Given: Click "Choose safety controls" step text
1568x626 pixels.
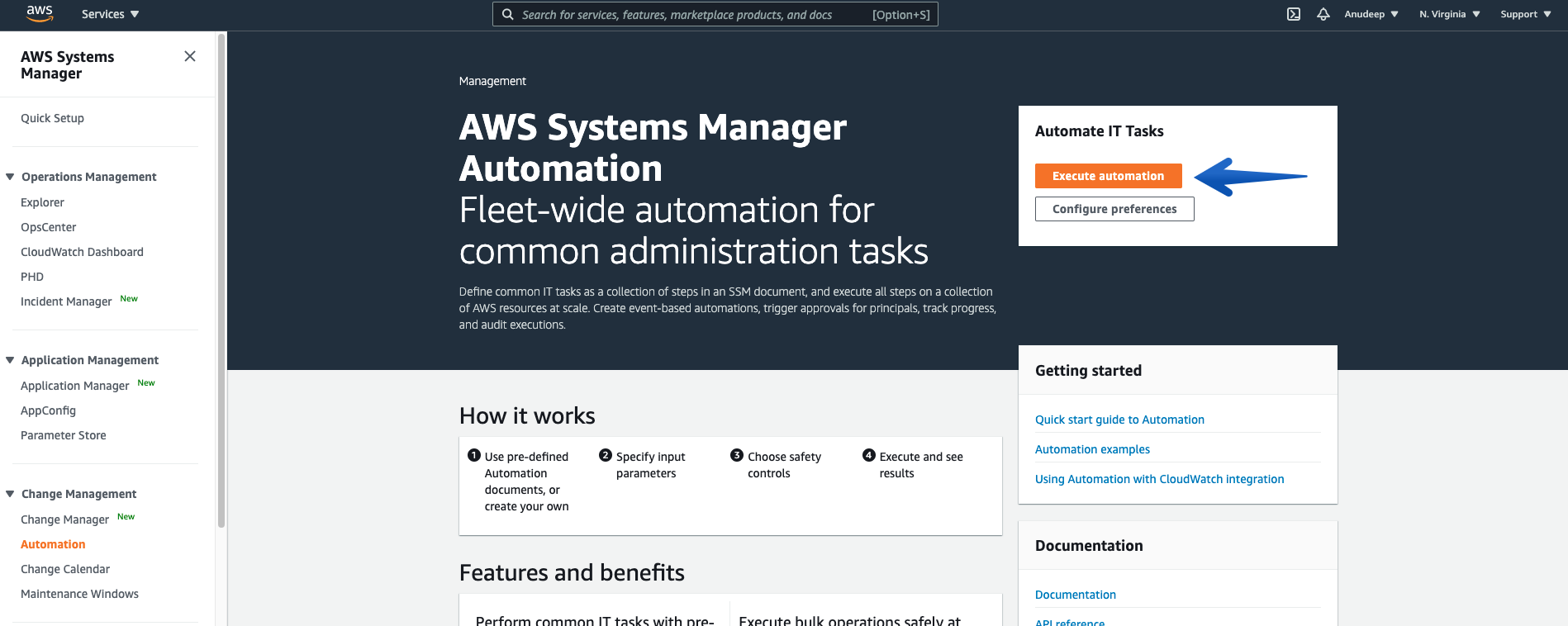Looking at the screenshot, I should (784, 465).
